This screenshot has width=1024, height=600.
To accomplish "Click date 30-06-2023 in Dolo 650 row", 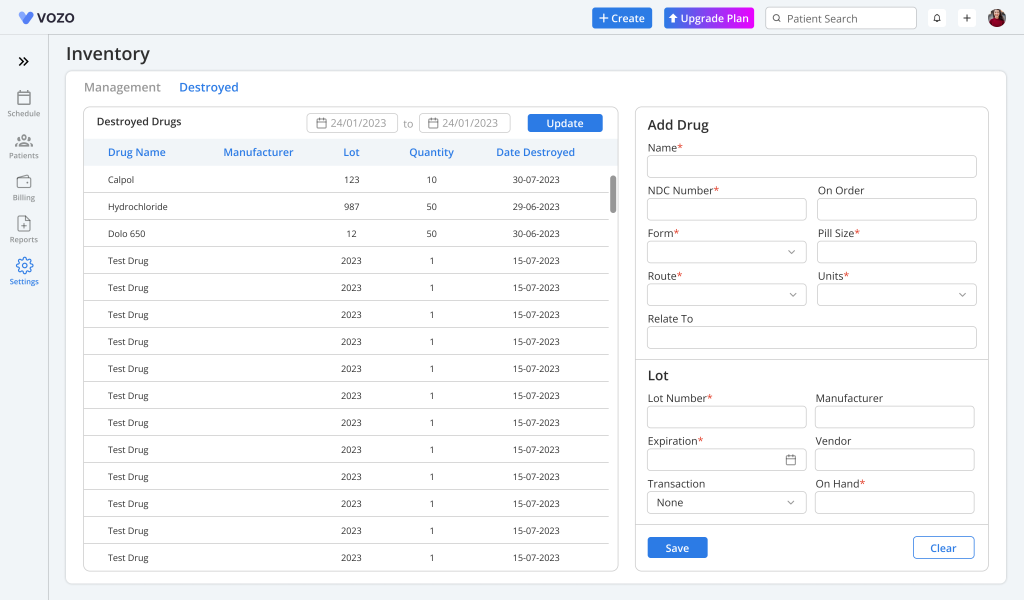I will pyautogui.click(x=536, y=234).
